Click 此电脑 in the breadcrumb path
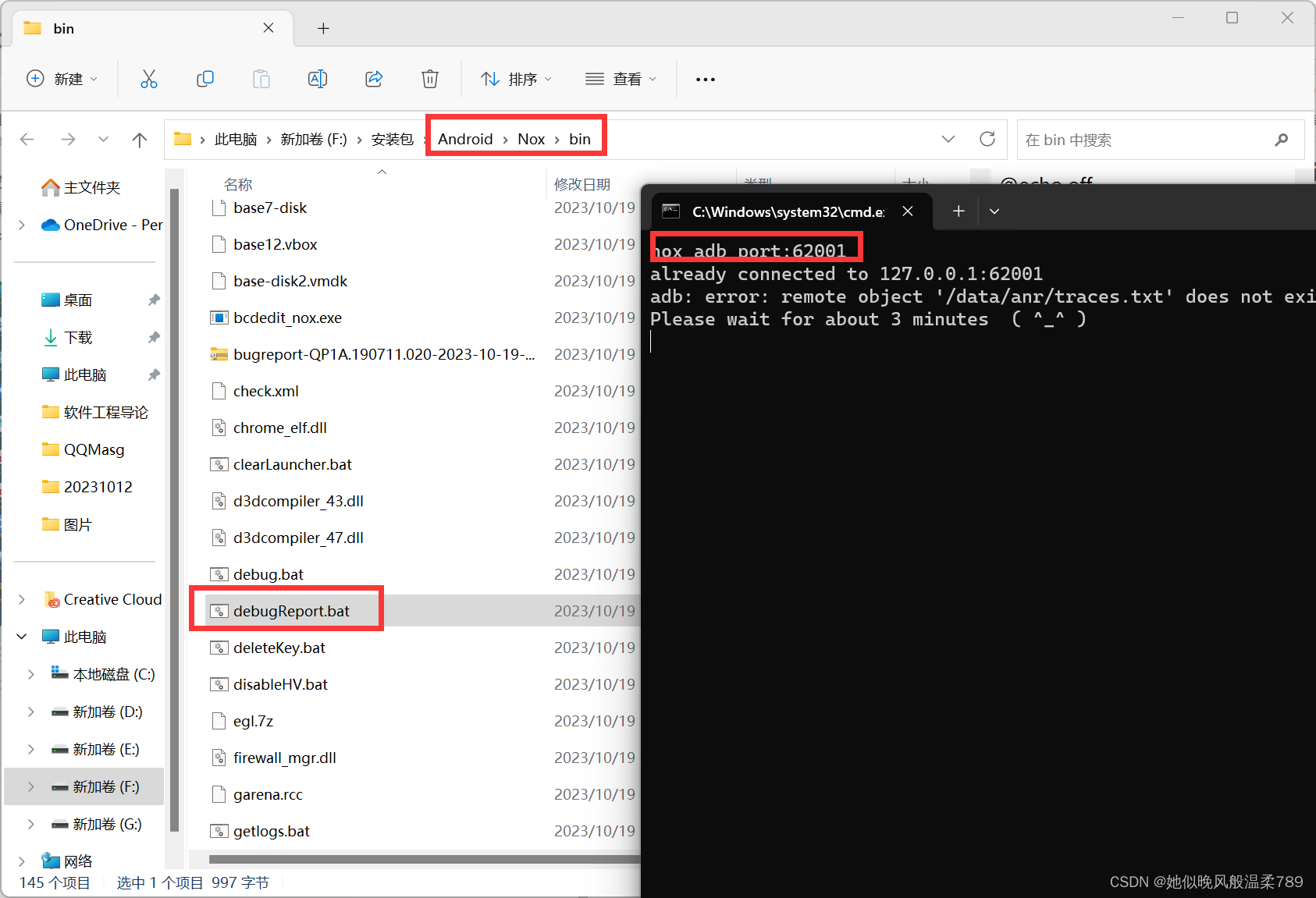 coord(236,139)
